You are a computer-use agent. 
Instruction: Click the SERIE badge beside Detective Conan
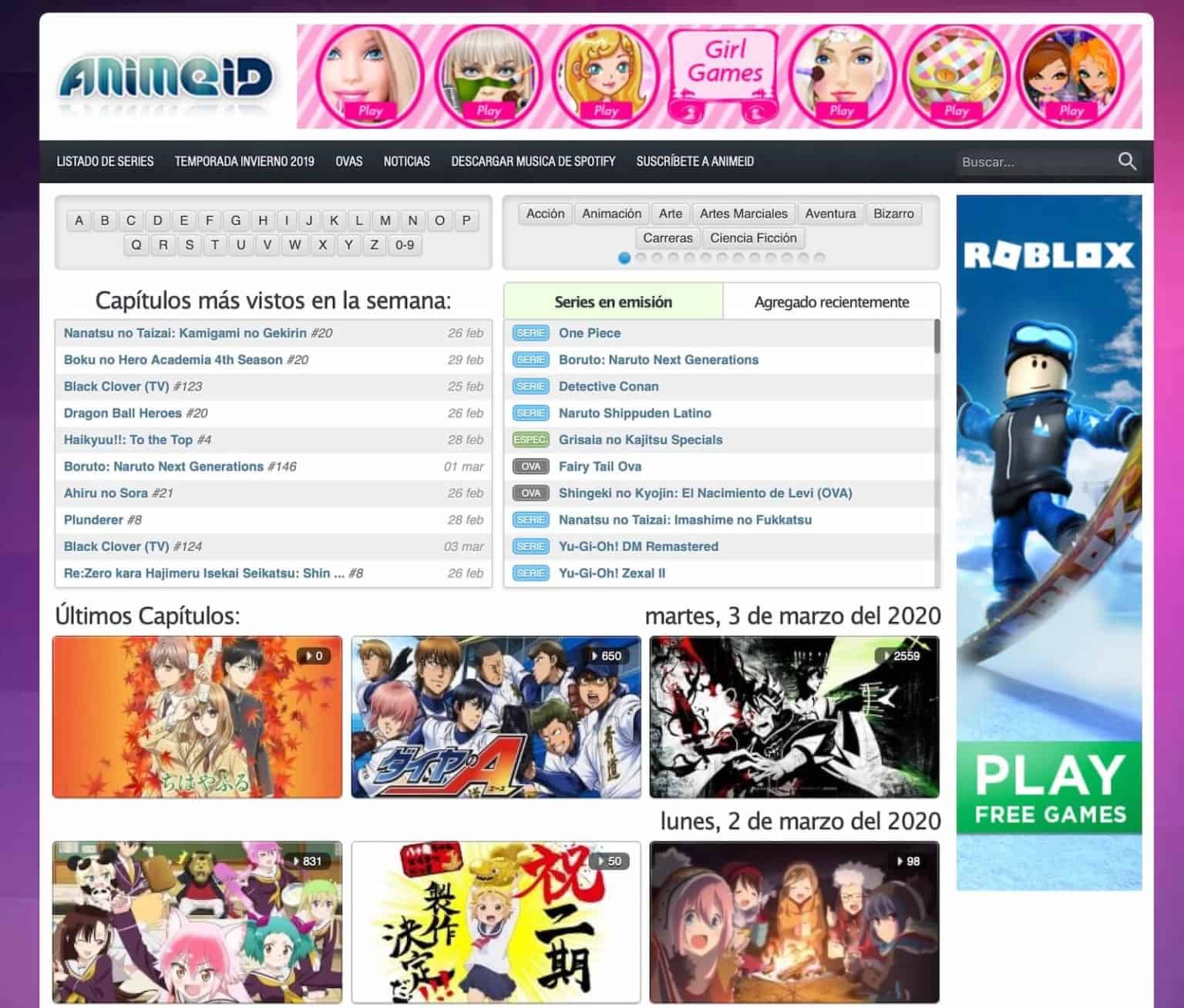point(530,386)
